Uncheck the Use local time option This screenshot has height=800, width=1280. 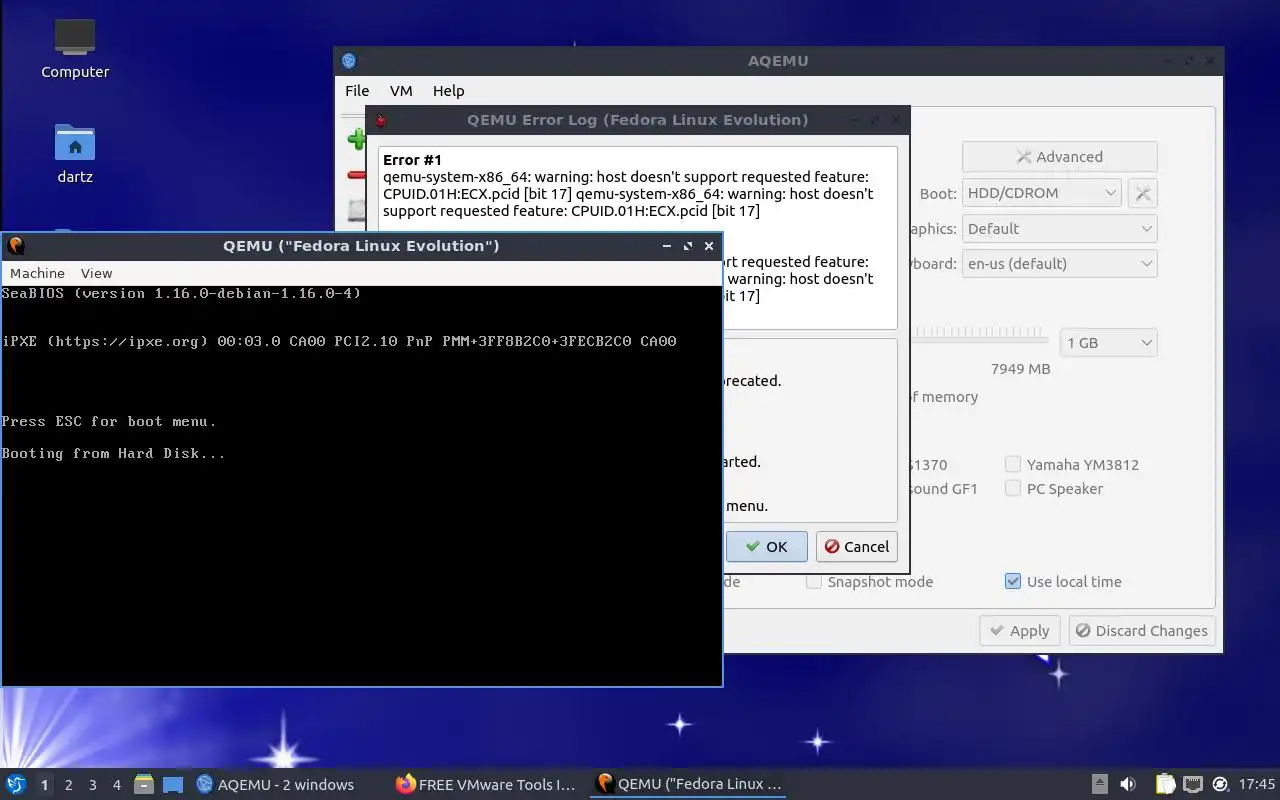click(1013, 581)
